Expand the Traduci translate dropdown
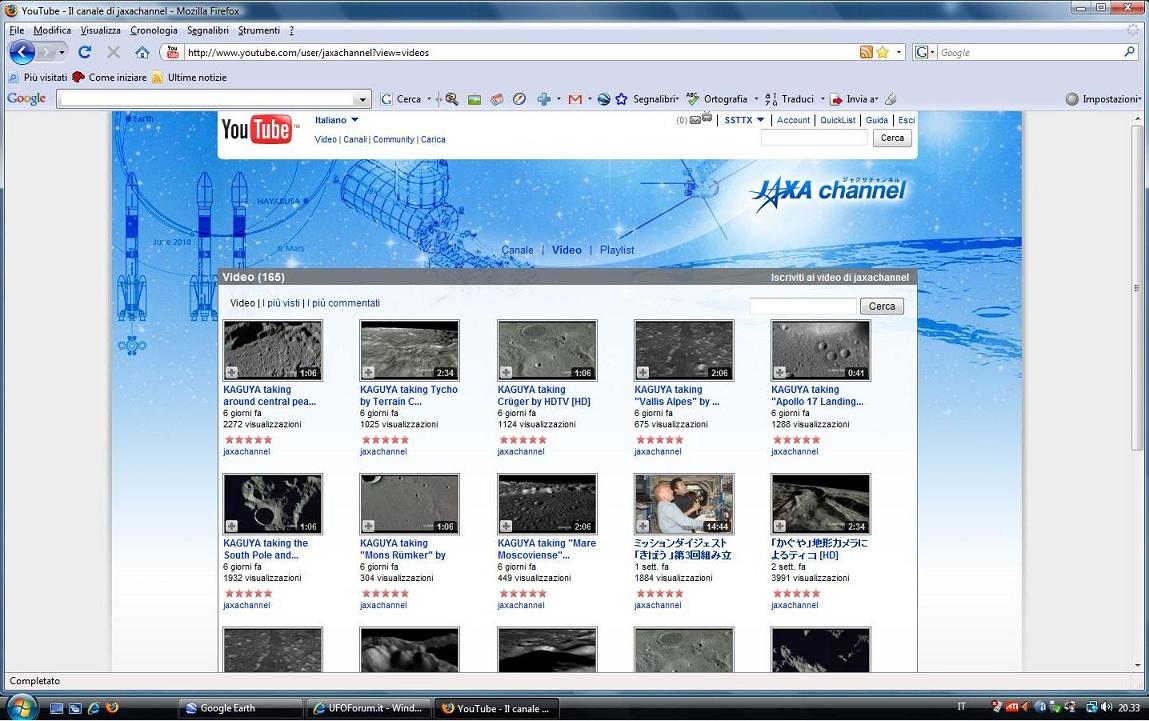The image size is (1149, 721). pyautogui.click(x=822, y=99)
